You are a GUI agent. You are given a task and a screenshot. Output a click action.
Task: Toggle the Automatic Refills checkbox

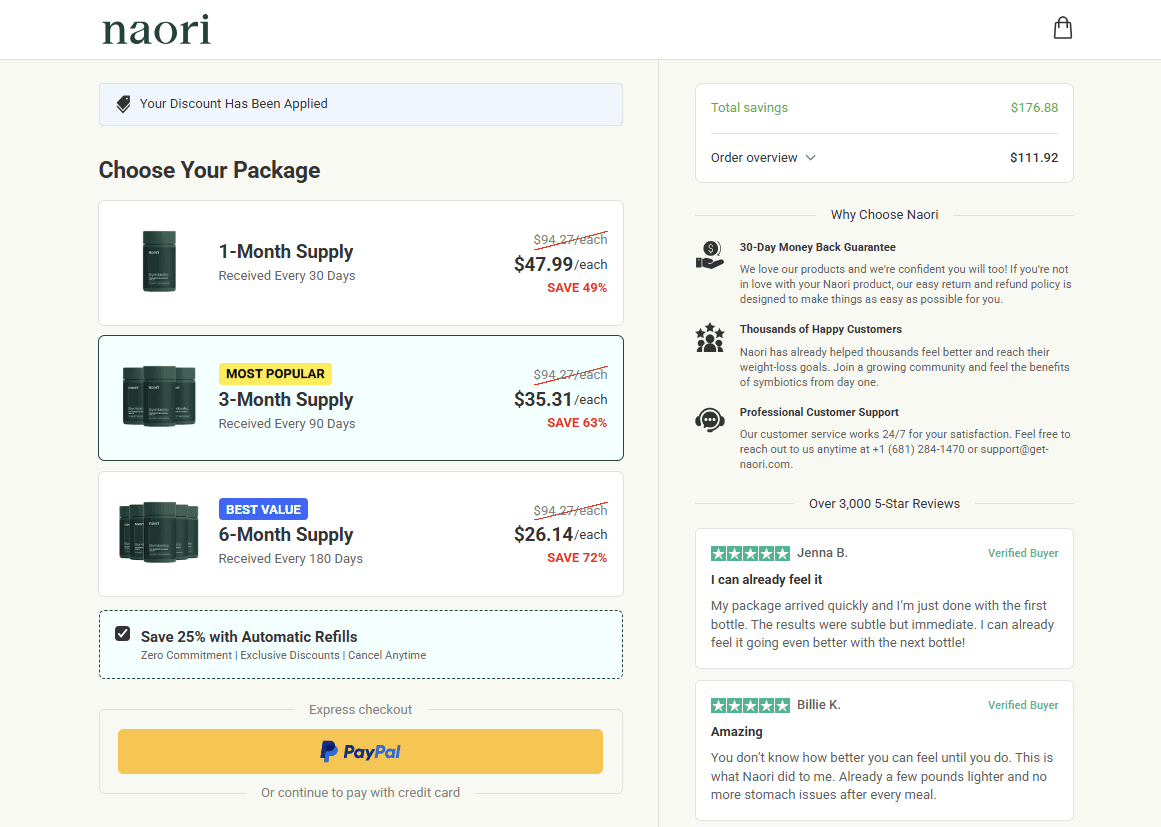[123, 634]
